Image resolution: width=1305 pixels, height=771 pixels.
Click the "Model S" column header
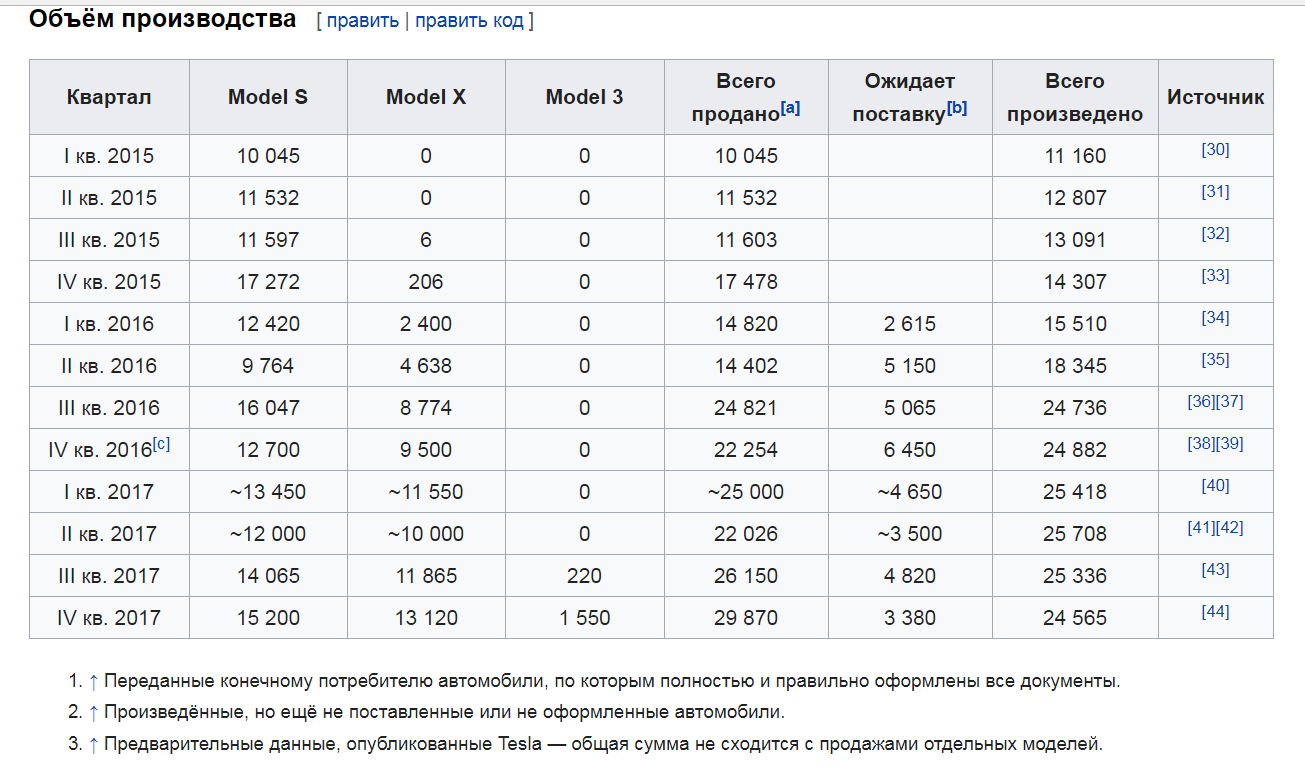[x=268, y=97]
